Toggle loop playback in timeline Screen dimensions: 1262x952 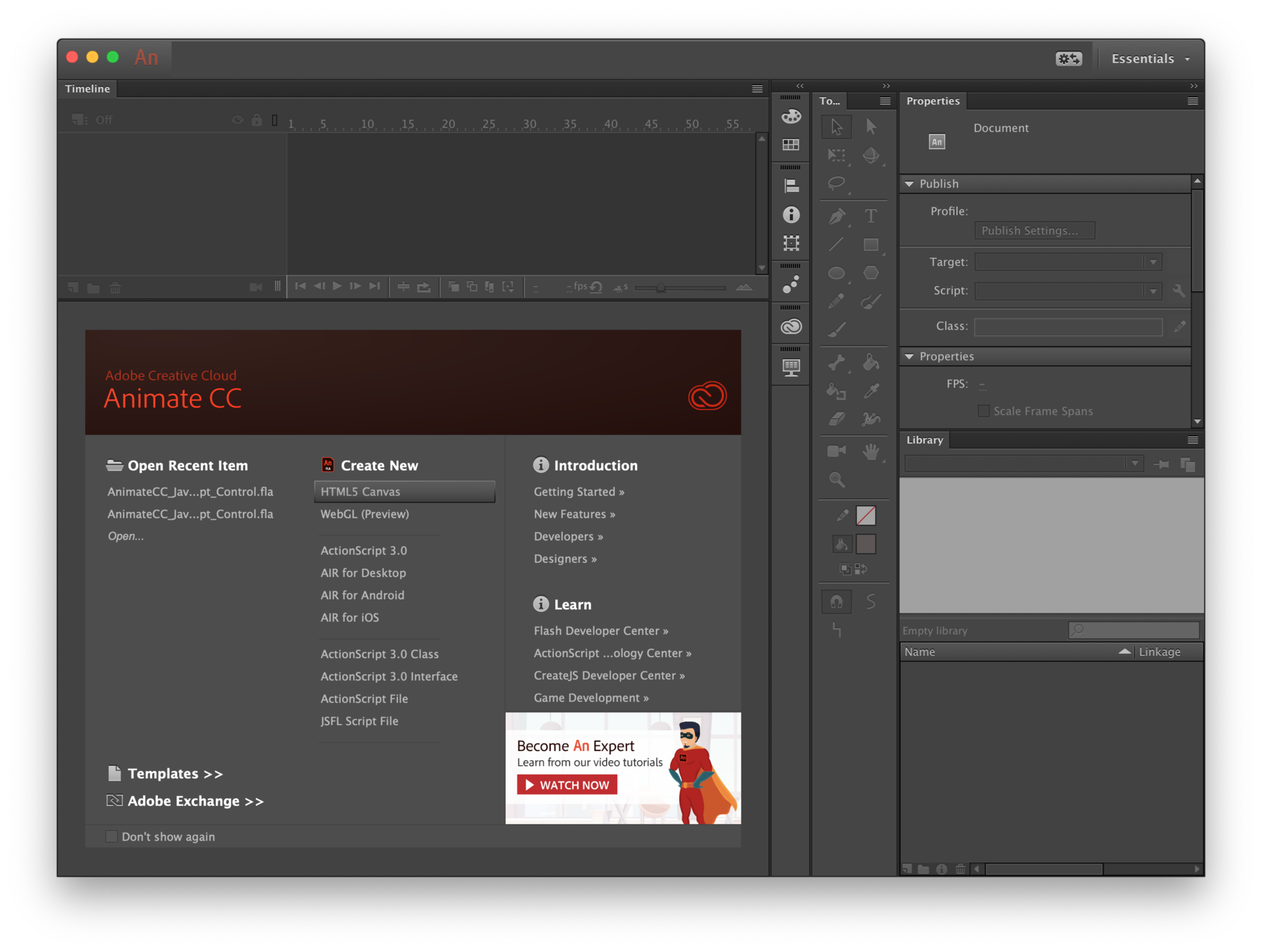tap(423, 287)
